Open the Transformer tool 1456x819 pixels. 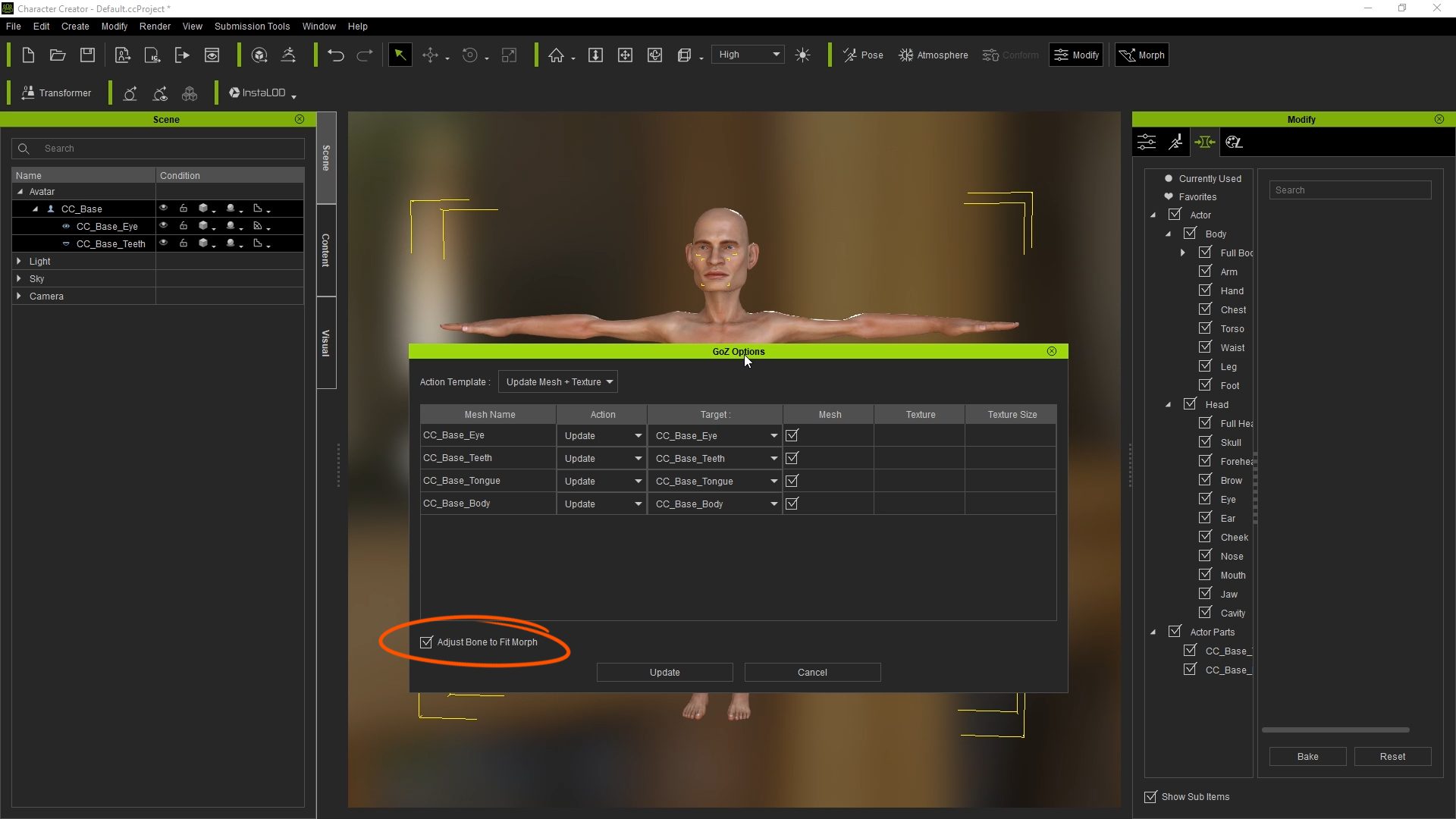pos(56,93)
